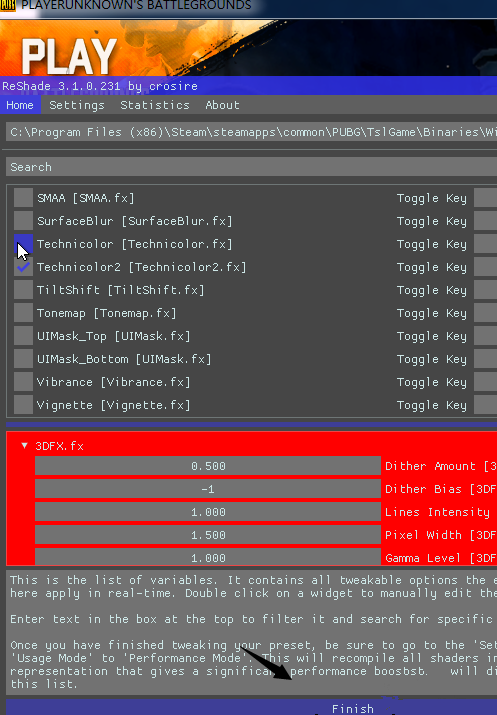This screenshot has height=715, width=497.
Task: Enable the Vibrance effect checkbox
Action: (x=23, y=382)
